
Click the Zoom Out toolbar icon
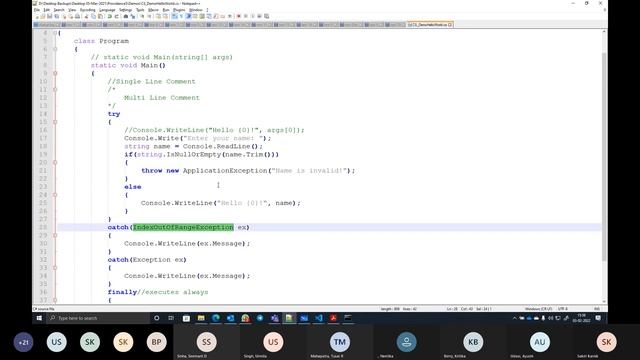(x=150, y=16)
